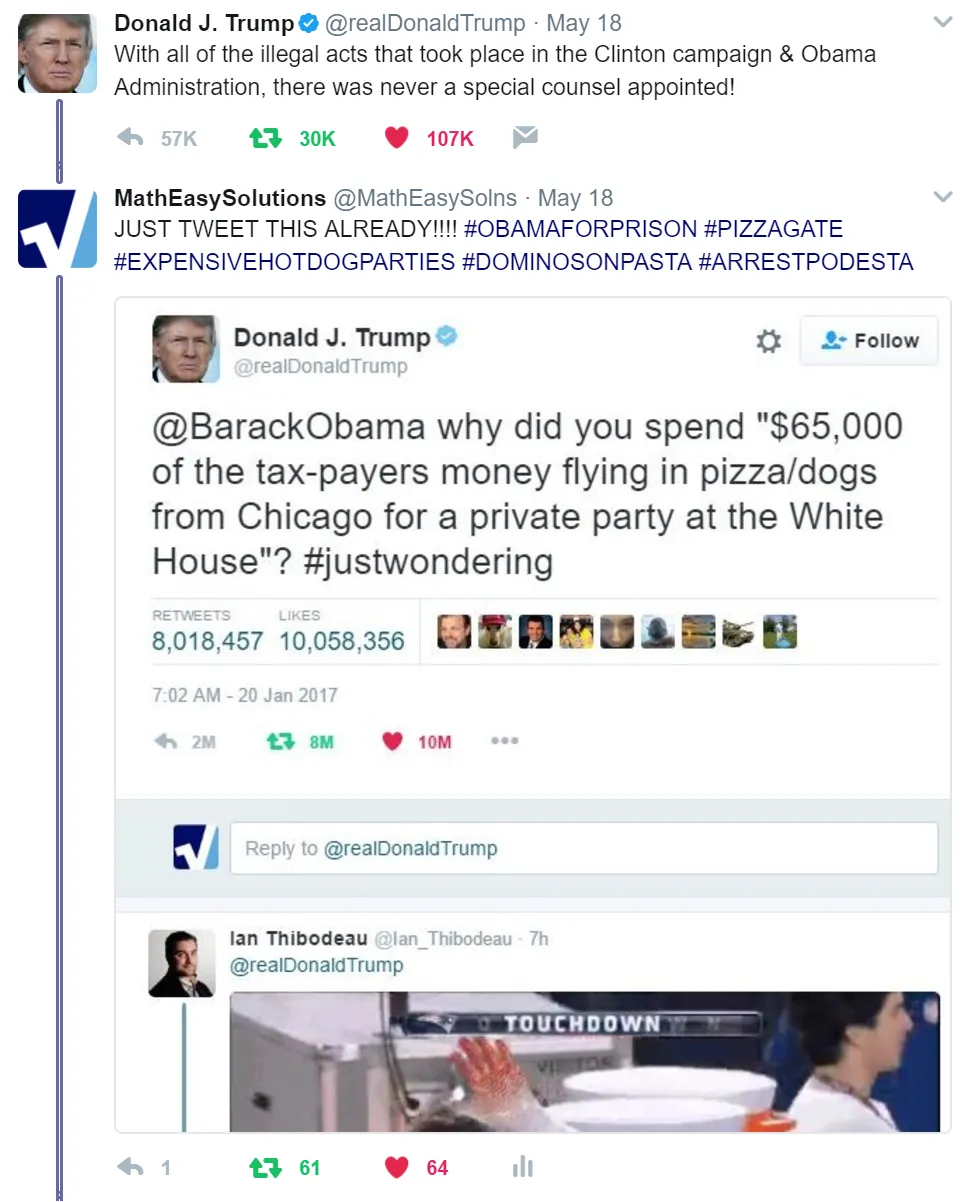Like Trump's tweet with 107K hearts
The width and height of the screenshot is (964, 1202).
[x=396, y=138]
